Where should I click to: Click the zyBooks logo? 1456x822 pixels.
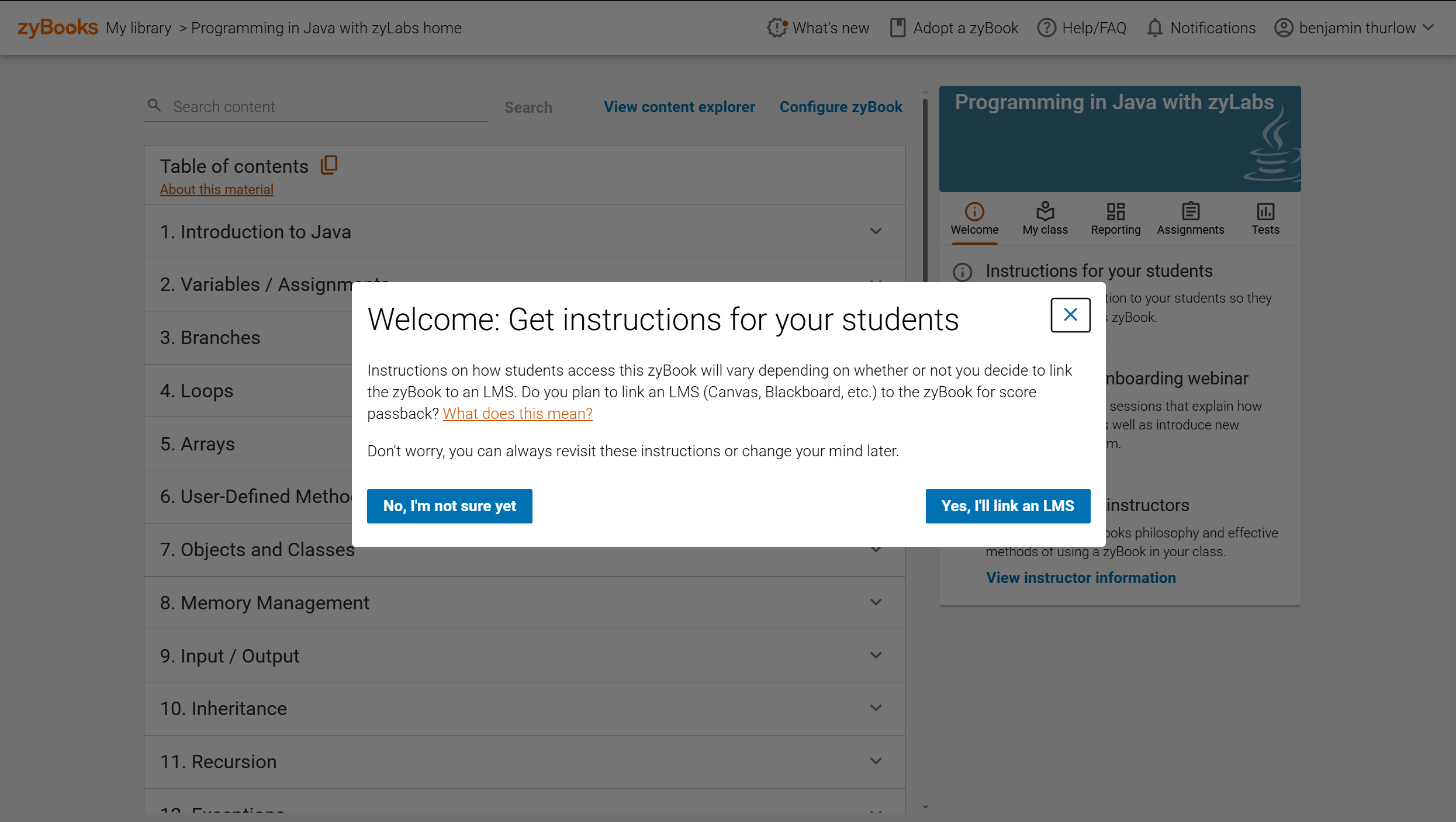pyautogui.click(x=57, y=27)
